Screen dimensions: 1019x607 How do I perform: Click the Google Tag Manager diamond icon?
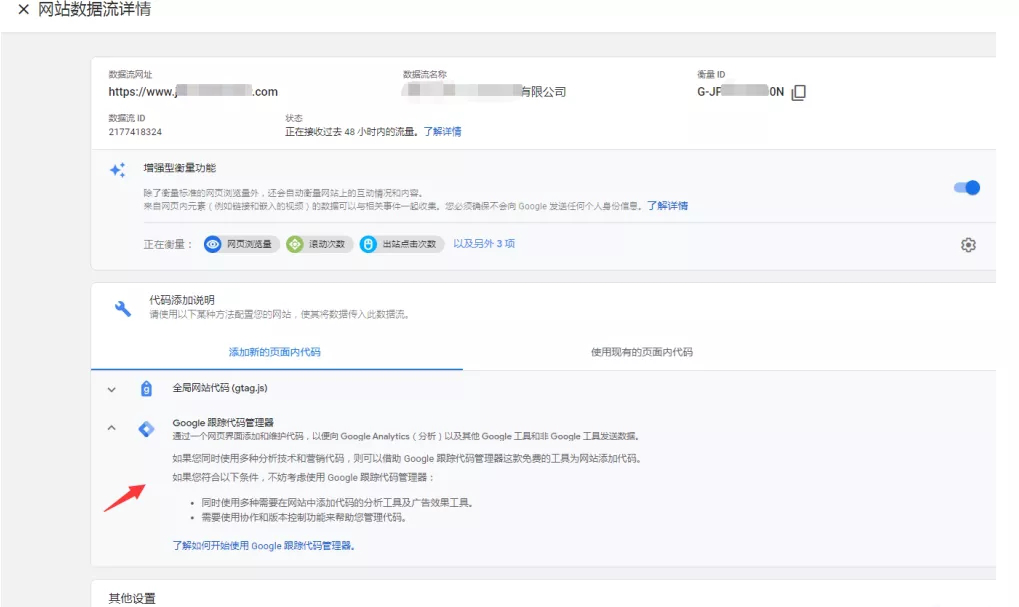146,429
